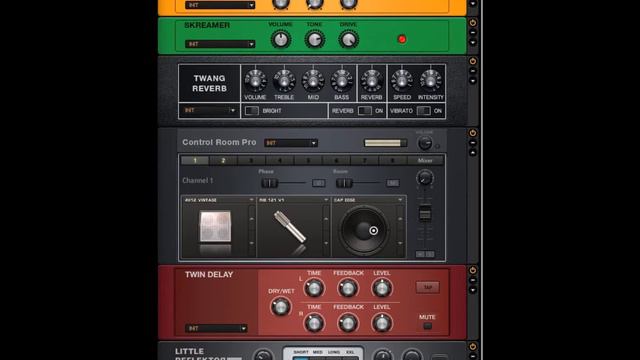This screenshot has width=640, height=360.
Task: Click Control Room Pro's up arrow icon
Action: pyautogui.click(x=473, y=153)
